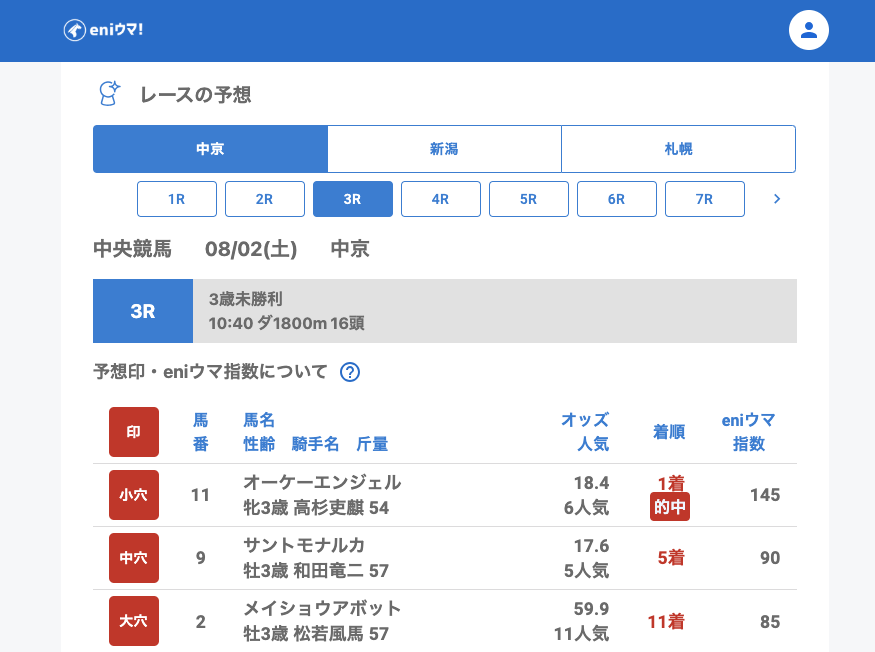The image size is (875, 652).
Task: Click the red 的中 hit badge
Action: click(x=670, y=507)
